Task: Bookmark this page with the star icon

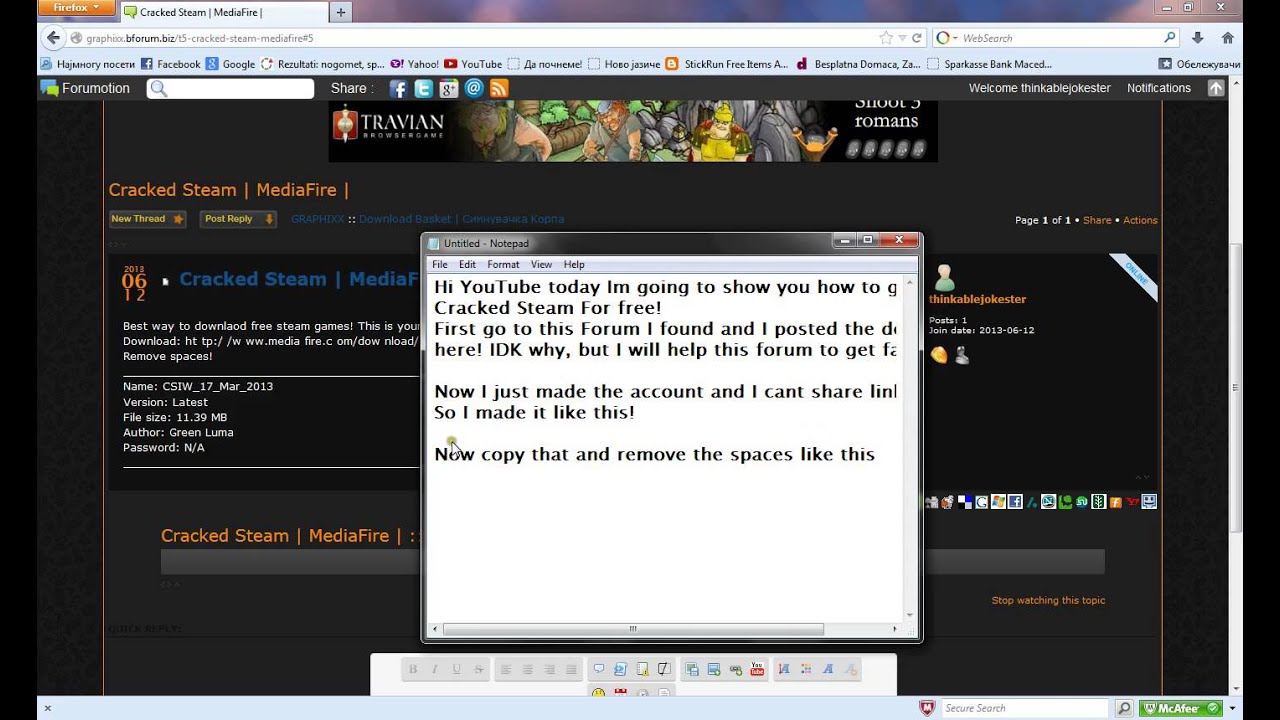Action: click(x=885, y=38)
